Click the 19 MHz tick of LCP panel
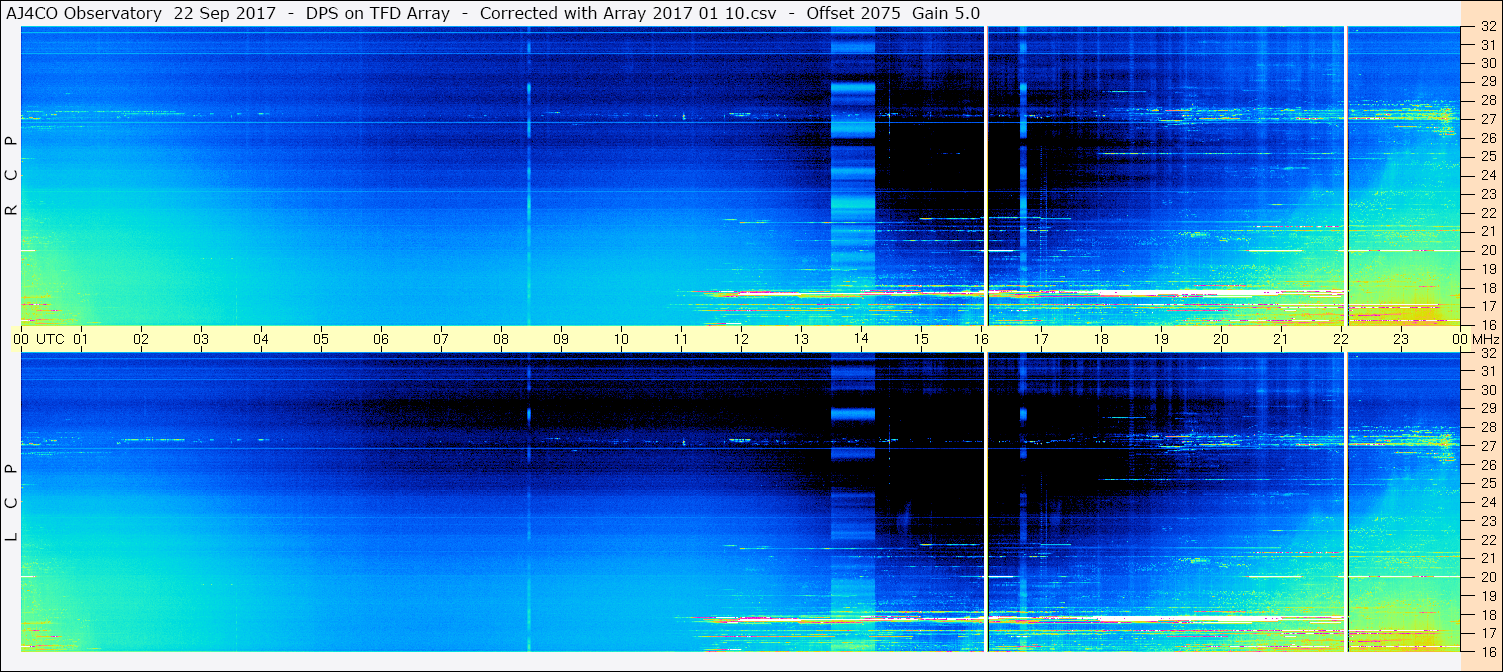Screen dimensions: 1503x672 [x=1488, y=596]
